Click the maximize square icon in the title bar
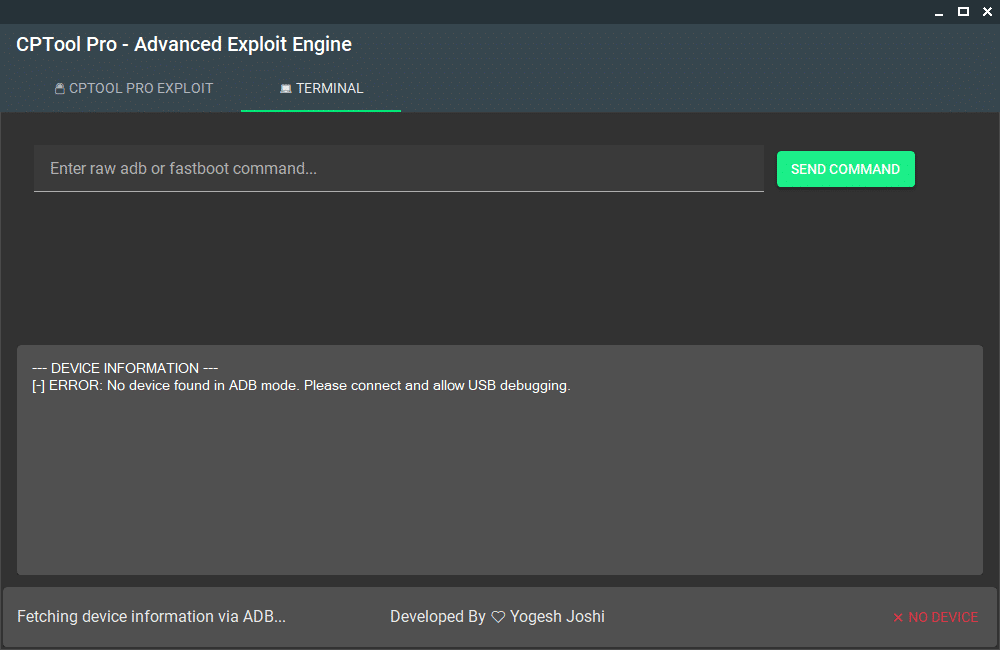Viewport: 1000px width, 650px height. [963, 11]
